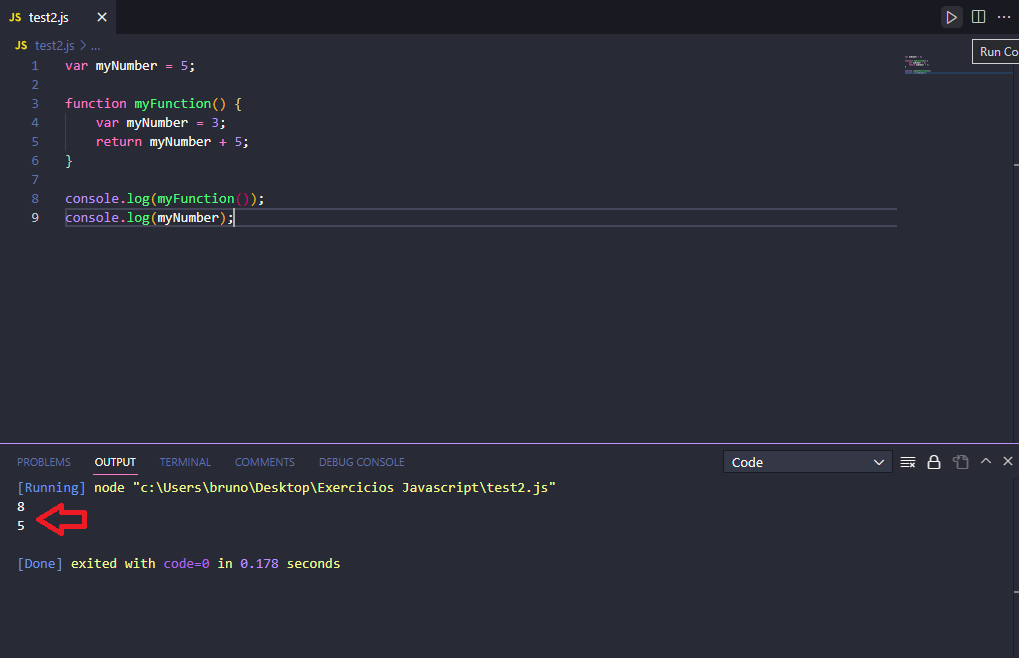Screen dimensions: 1019x658
Task: Click line number 1 in the gutter
Action: pos(35,66)
